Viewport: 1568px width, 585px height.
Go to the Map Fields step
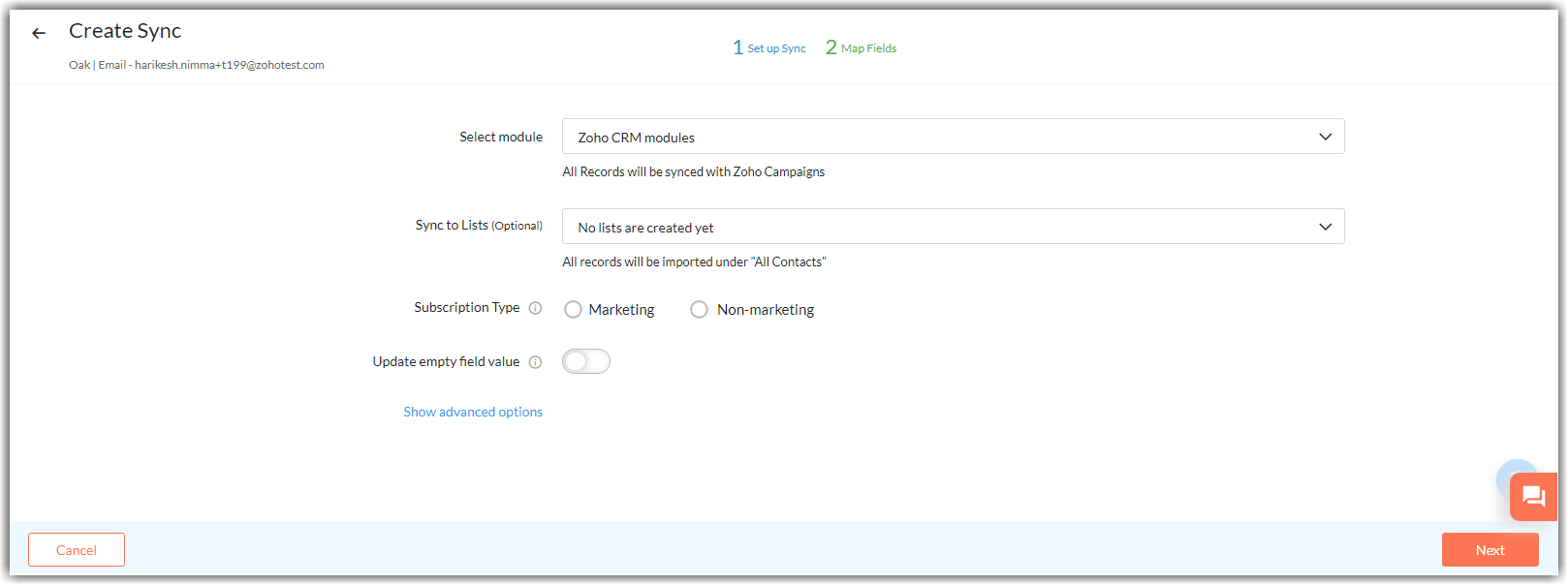tap(861, 47)
